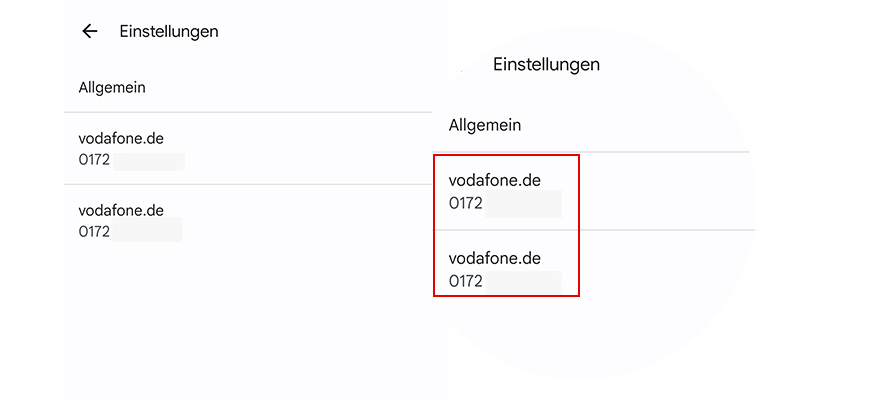The width and height of the screenshot is (879, 400).
Task: Click the divider under Allgemein in the left list
Action: click(248, 112)
